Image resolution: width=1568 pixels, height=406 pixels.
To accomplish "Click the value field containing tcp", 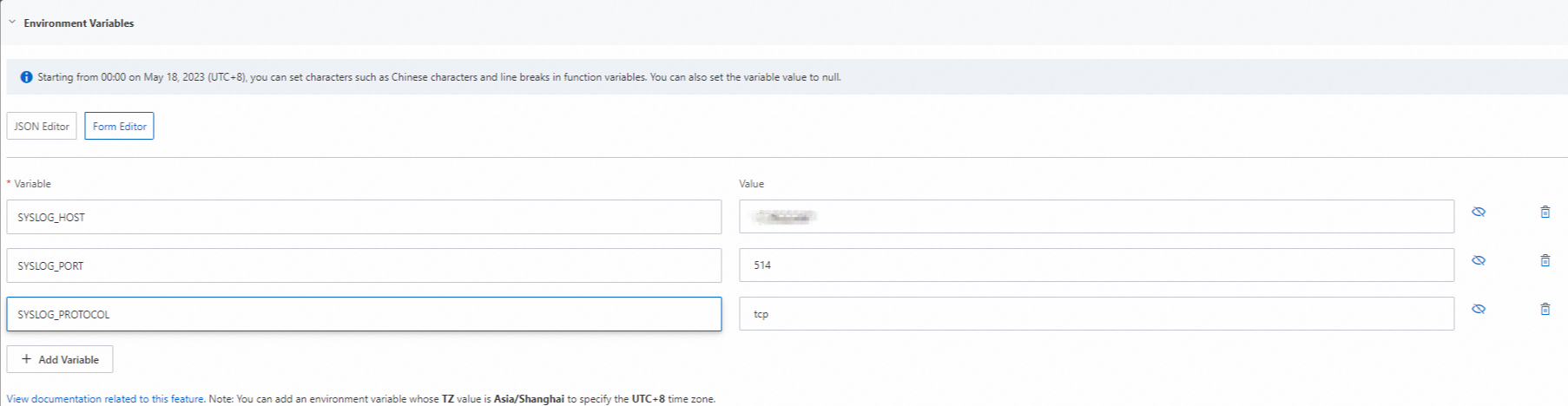I will pos(1096,314).
